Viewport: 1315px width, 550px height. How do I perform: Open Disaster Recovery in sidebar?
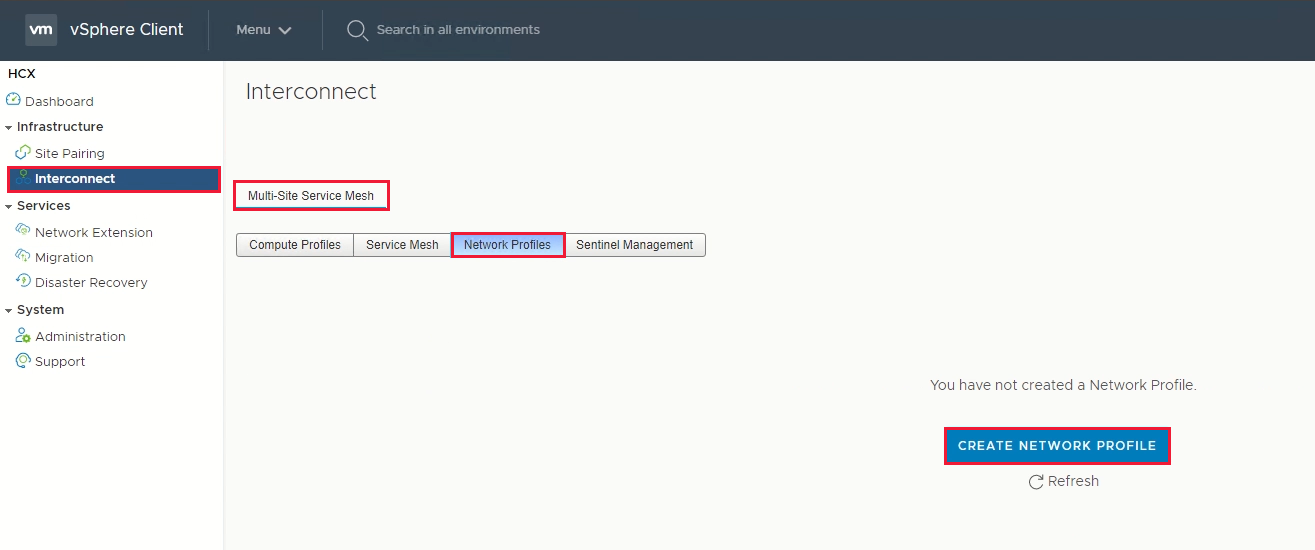[91, 282]
